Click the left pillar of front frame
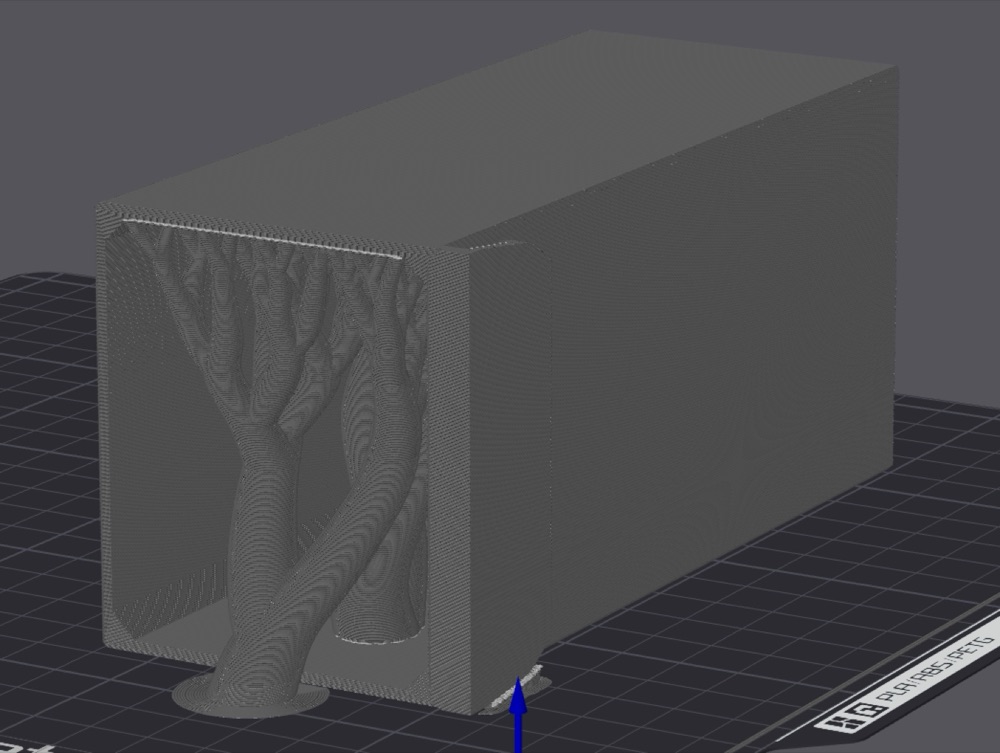Screen dimensions: 1000x753 (x=108, y=421)
